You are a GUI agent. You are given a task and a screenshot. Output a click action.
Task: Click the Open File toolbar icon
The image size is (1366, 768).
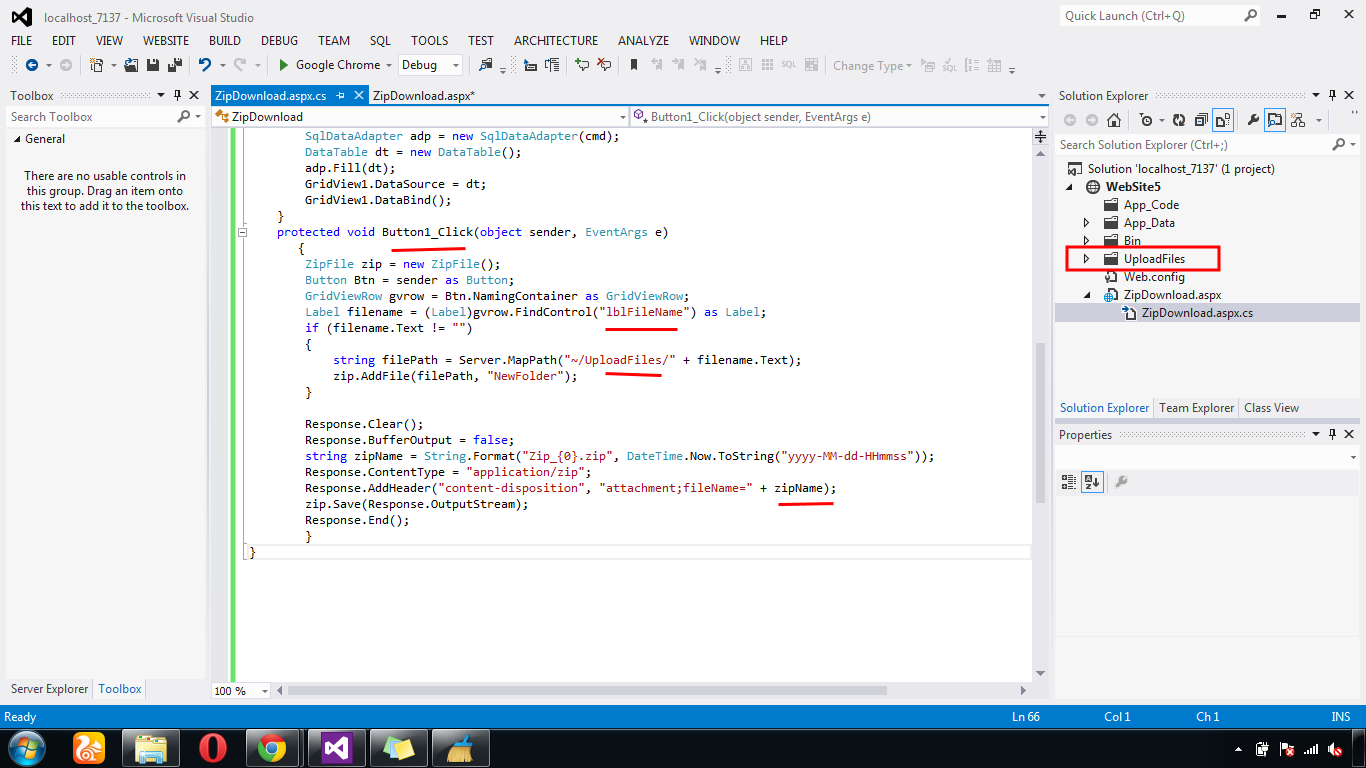pyautogui.click(x=131, y=65)
